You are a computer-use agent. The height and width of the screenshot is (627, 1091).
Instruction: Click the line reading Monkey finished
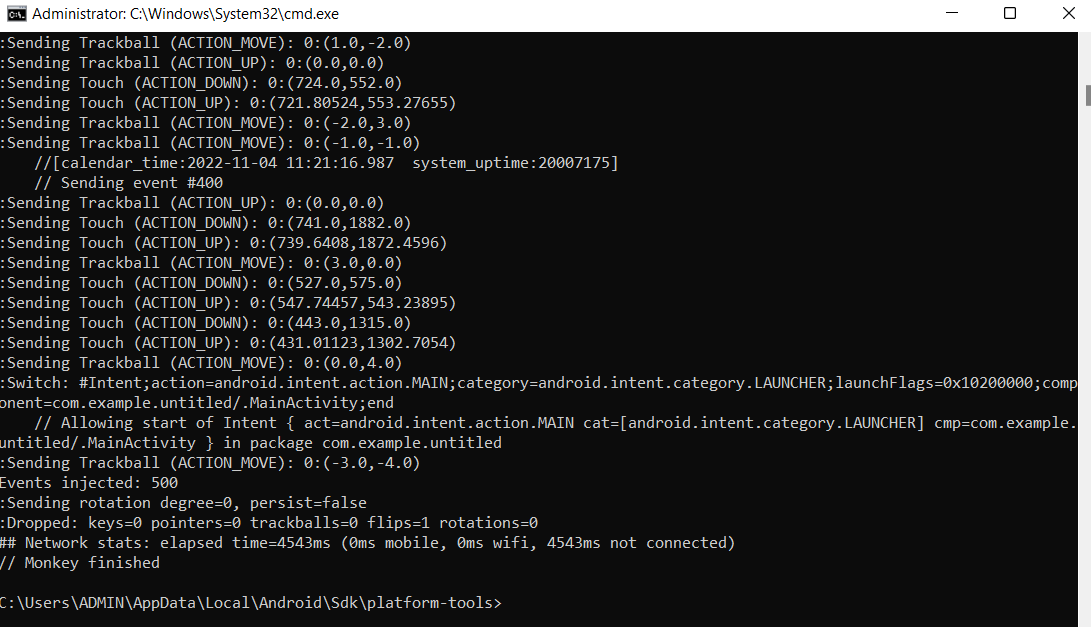point(66,562)
